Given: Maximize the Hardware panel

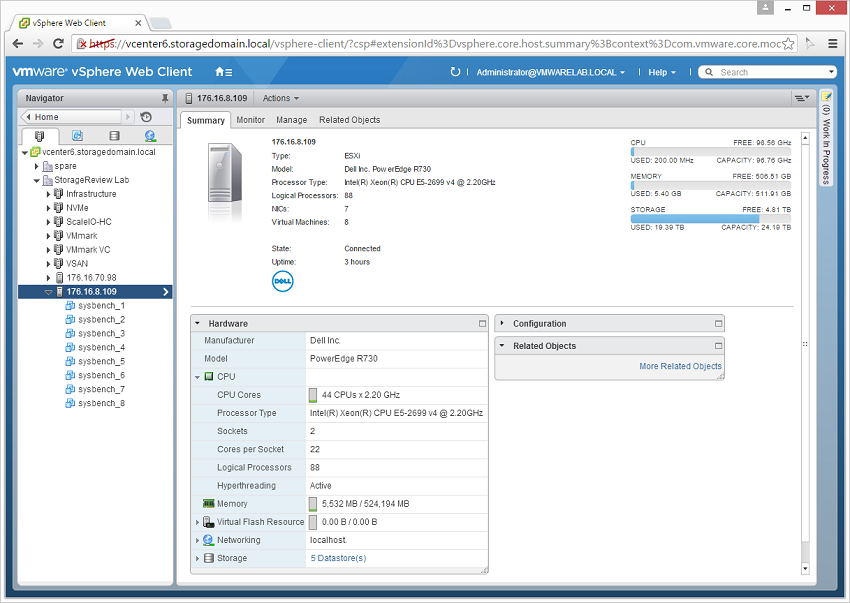Looking at the screenshot, I should click(x=482, y=324).
